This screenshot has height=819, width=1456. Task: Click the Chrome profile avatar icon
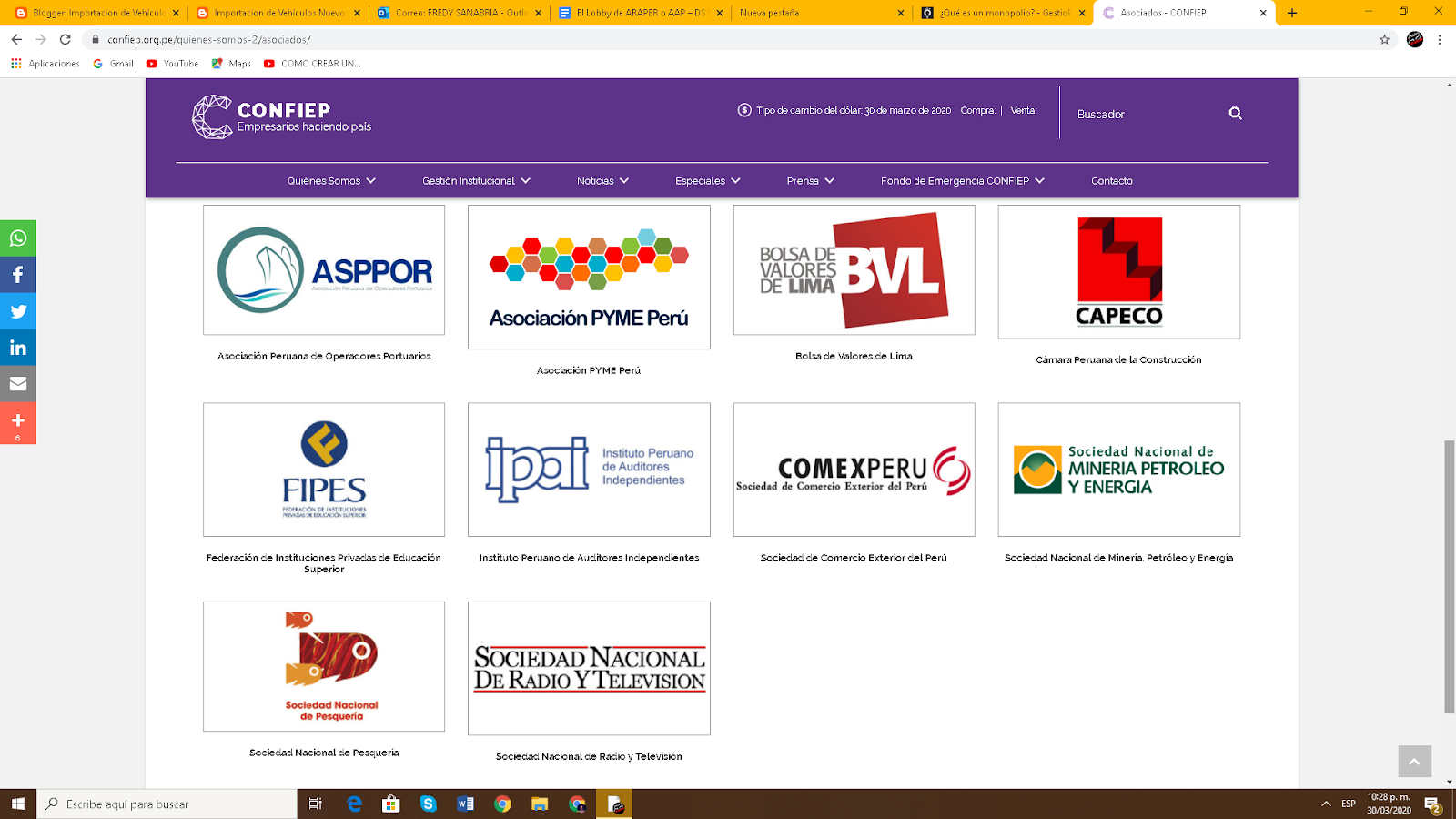click(1415, 39)
